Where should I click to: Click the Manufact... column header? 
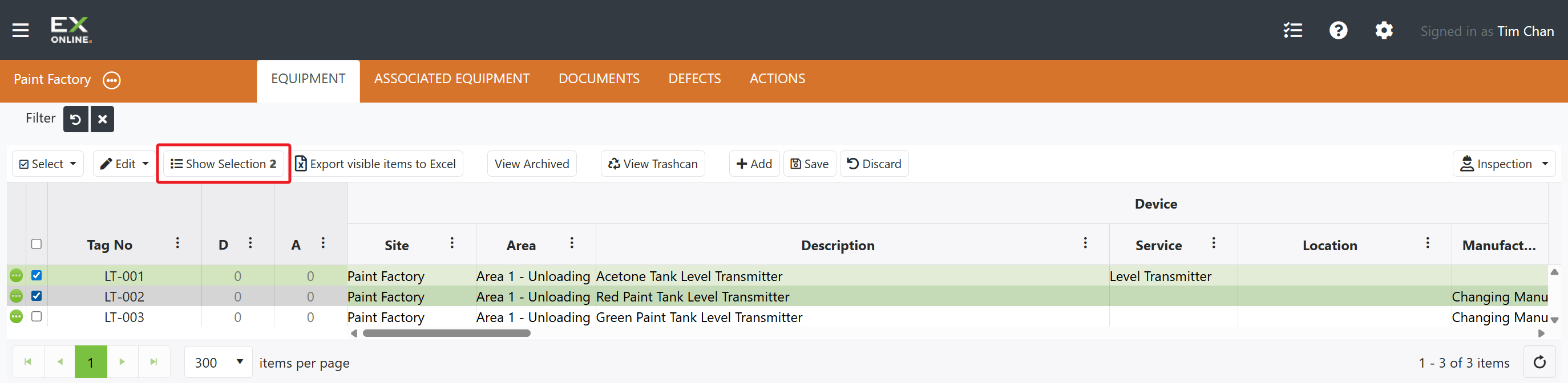(x=1498, y=245)
